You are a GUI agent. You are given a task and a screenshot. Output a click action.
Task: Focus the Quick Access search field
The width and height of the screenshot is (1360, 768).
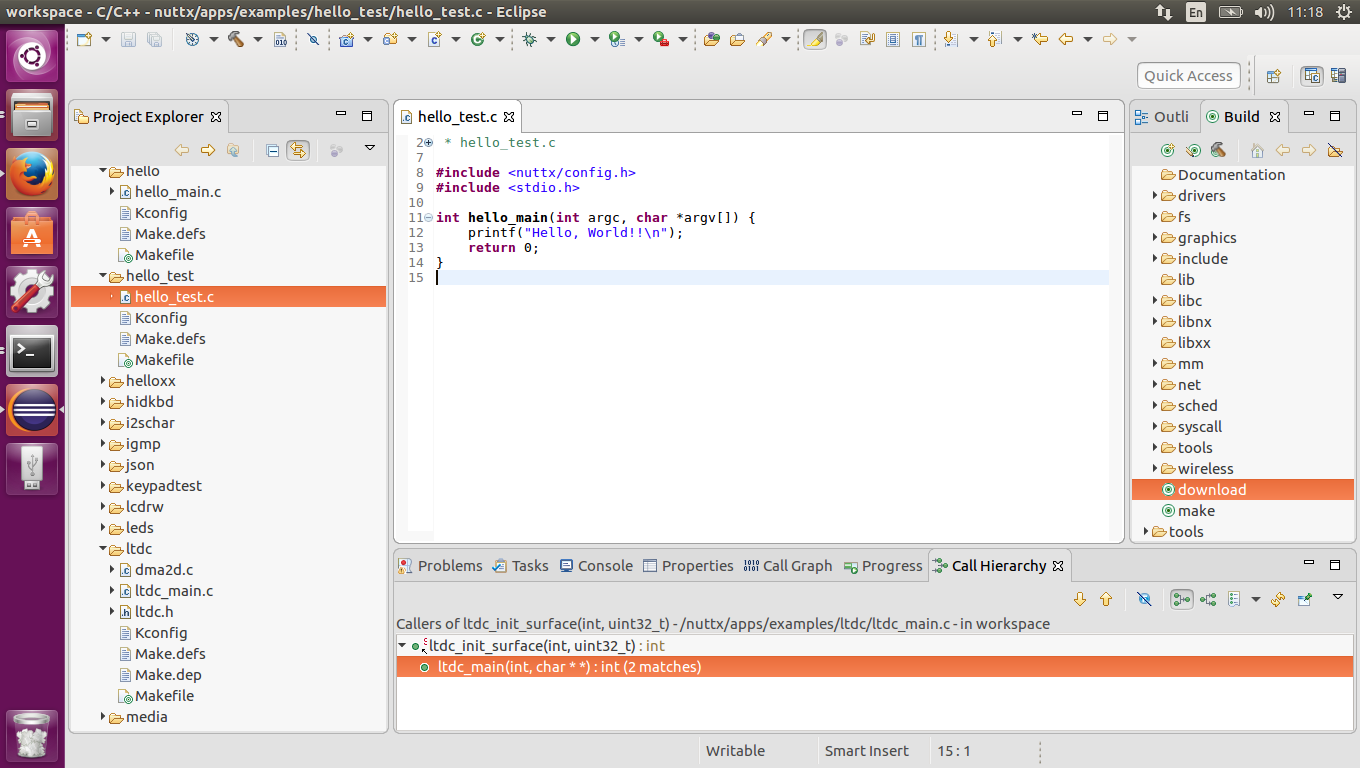click(x=1188, y=76)
